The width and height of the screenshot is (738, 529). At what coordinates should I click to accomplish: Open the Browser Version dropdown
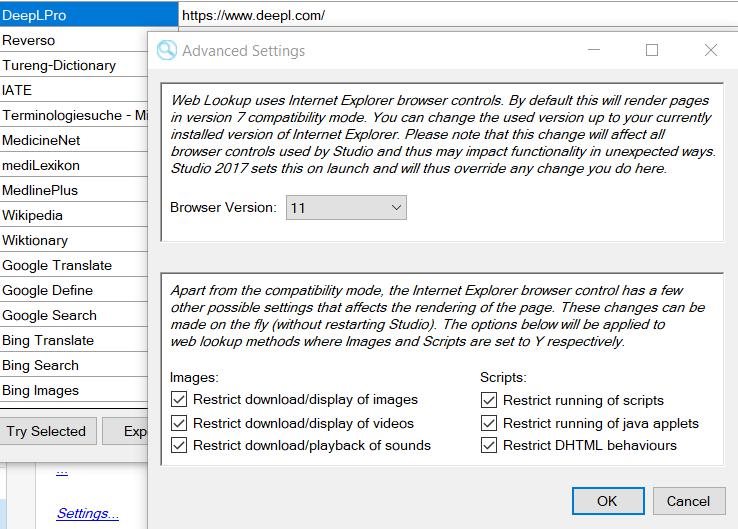pos(346,208)
